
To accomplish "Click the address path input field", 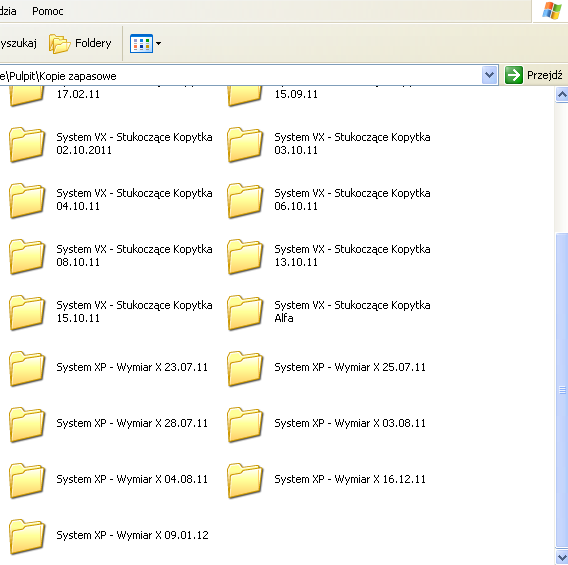I will click(x=241, y=76).
